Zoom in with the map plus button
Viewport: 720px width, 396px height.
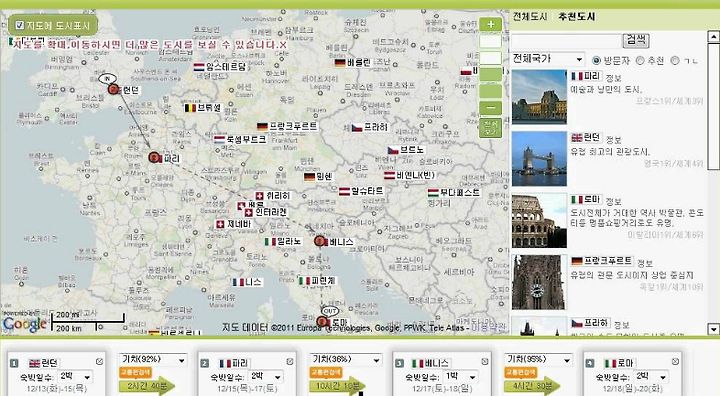pos(490,24)
